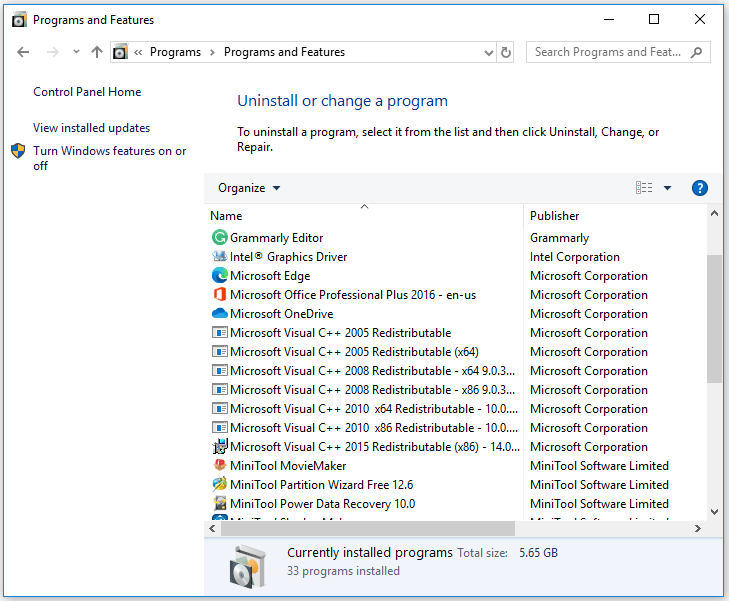The width and height of the screenshot is (729, 601).
Task: Sort list by the Name column header
Action: tap(364, 216)
